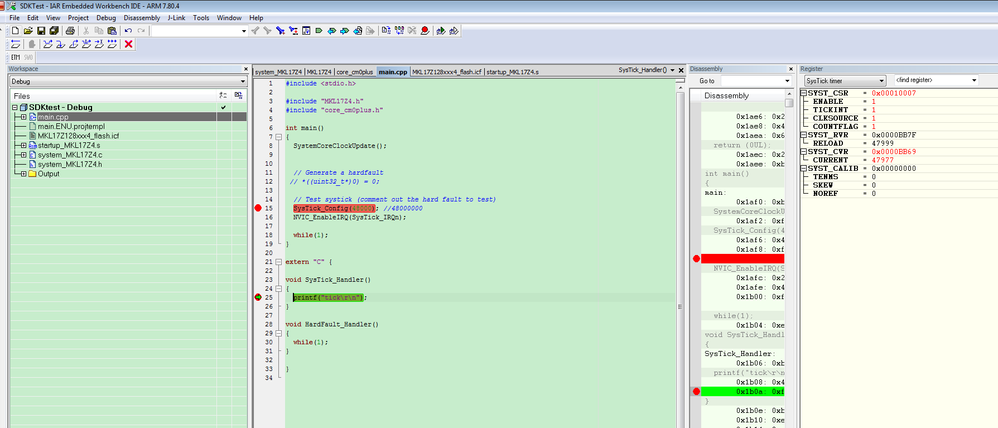The height and width of the screenshot is (428, 998).
Task: Click the Disassembly vertical scrollbar thumb
Action: (x=789, y=103)
